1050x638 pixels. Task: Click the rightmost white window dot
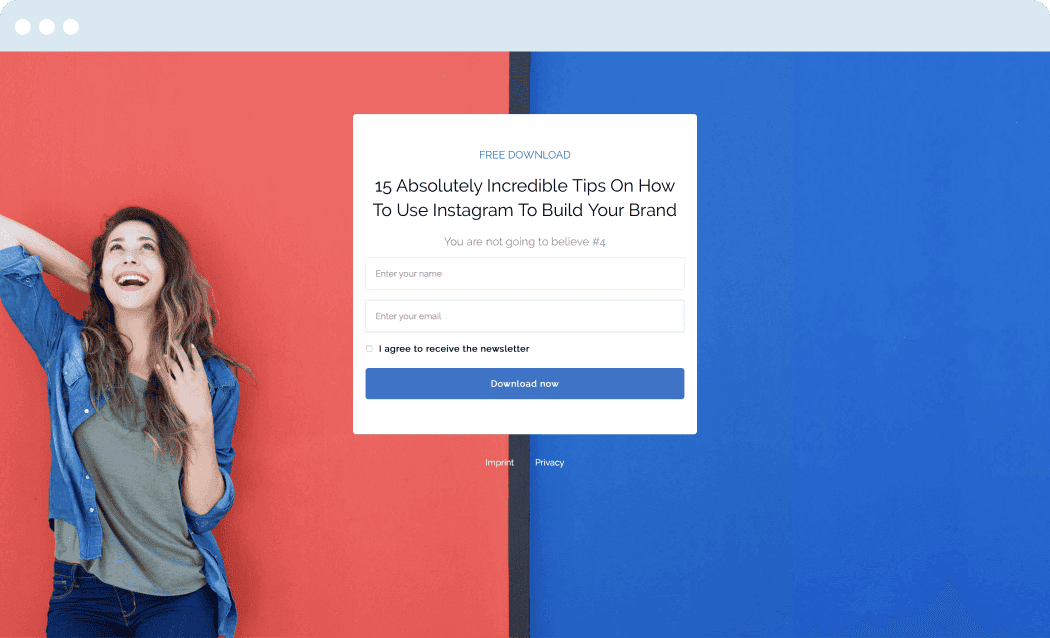(x=71, y=27)
